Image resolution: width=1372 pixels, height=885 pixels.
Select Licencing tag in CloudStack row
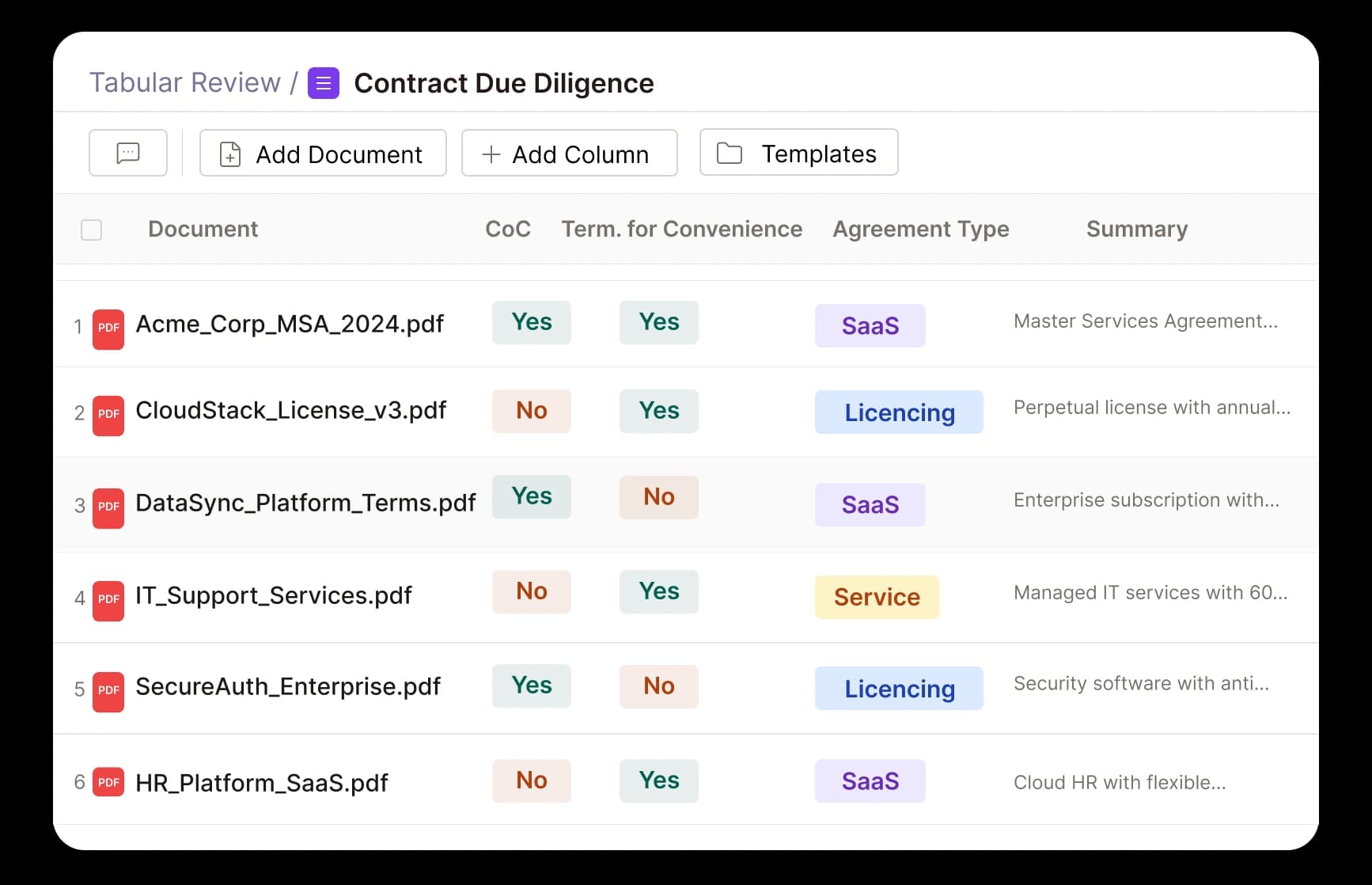tap(899, 412)
